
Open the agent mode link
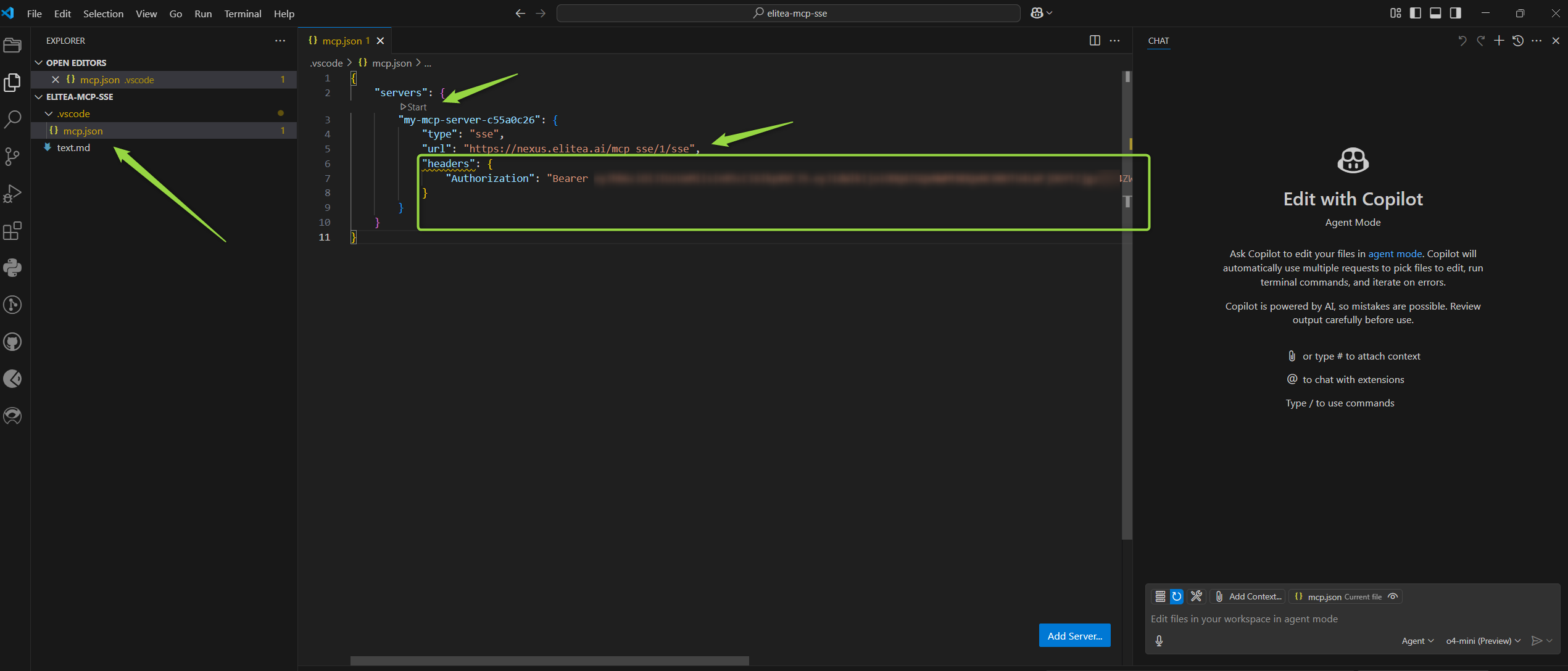point(1395,253)
